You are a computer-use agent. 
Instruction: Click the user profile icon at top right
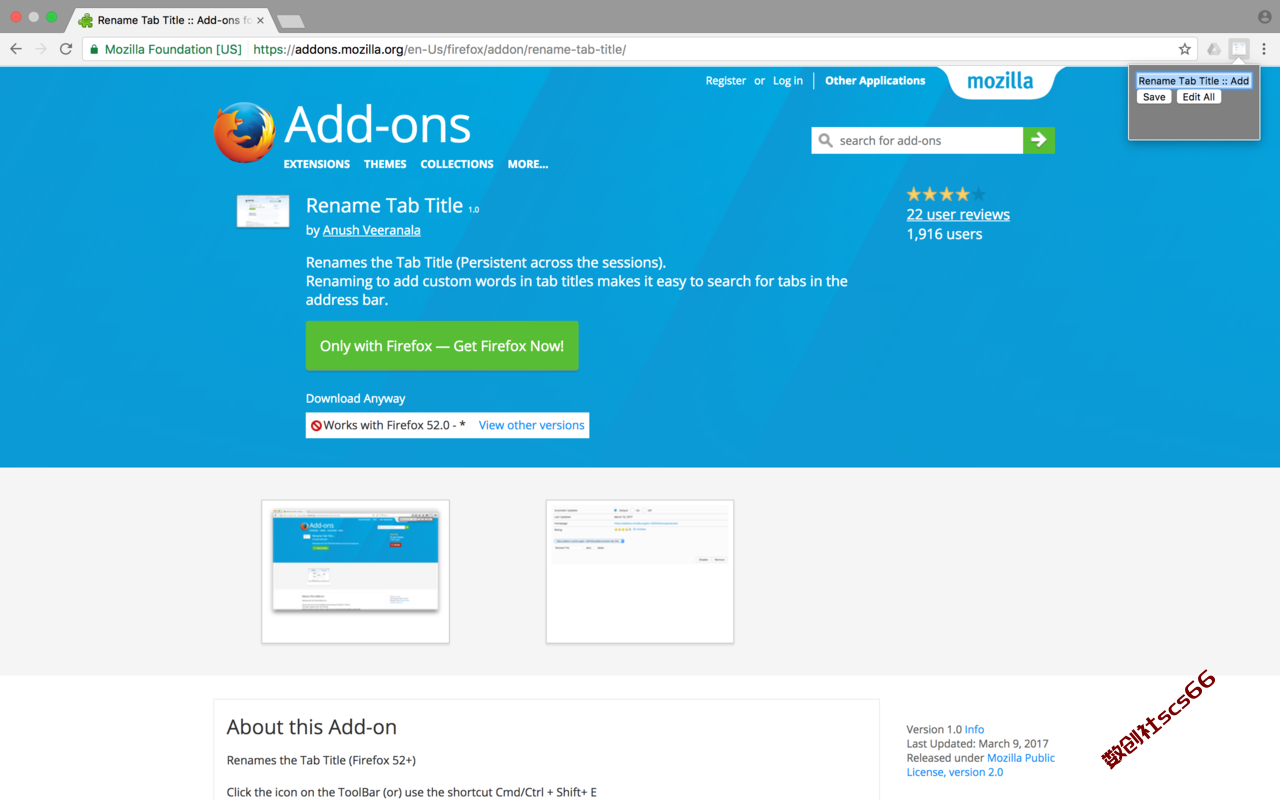[x=1265, y=17]
